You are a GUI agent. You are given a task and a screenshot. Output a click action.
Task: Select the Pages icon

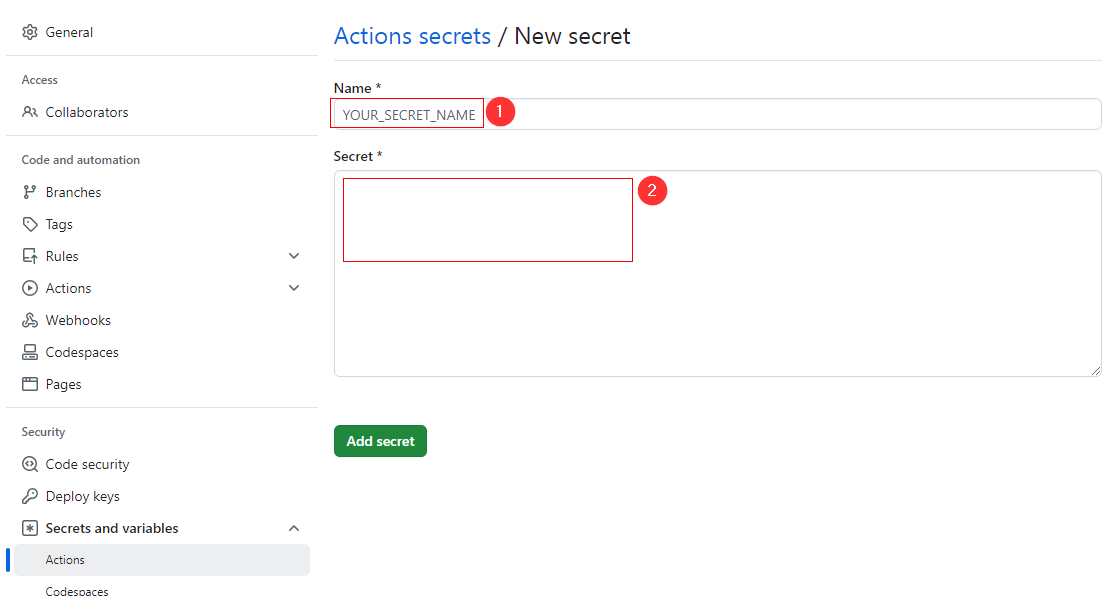tap(29, 383)
